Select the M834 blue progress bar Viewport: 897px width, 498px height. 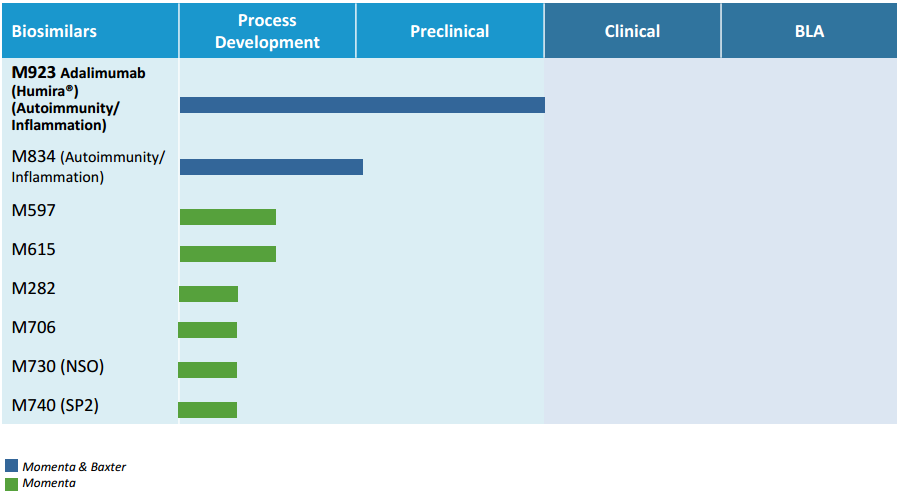(x=271, y=167)
